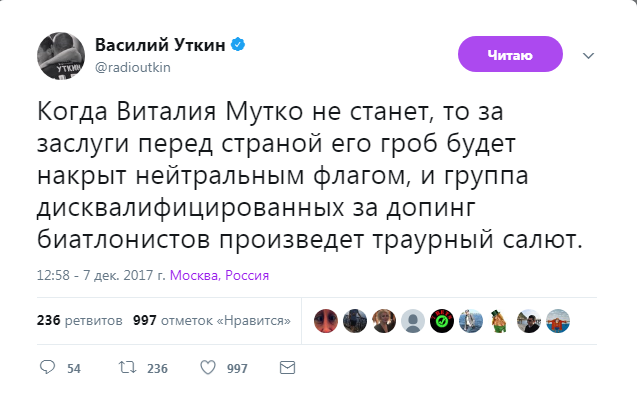Open the last liker avatar in the row

pos(557,320)
